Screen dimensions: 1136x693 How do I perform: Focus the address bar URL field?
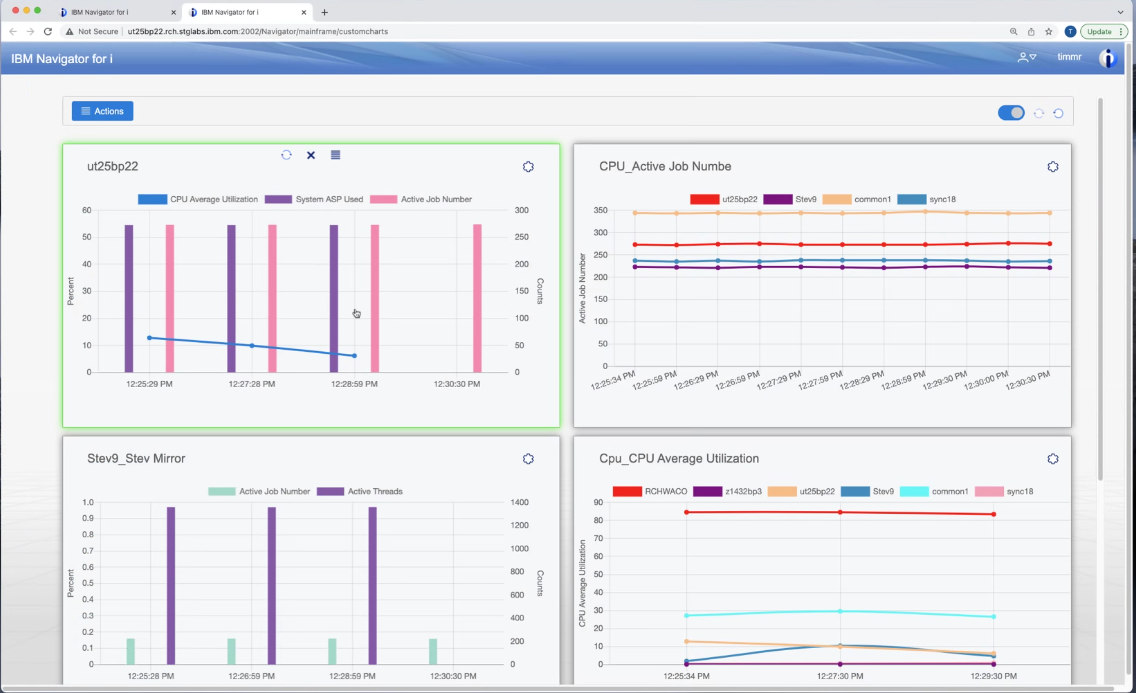click(257, 31)
